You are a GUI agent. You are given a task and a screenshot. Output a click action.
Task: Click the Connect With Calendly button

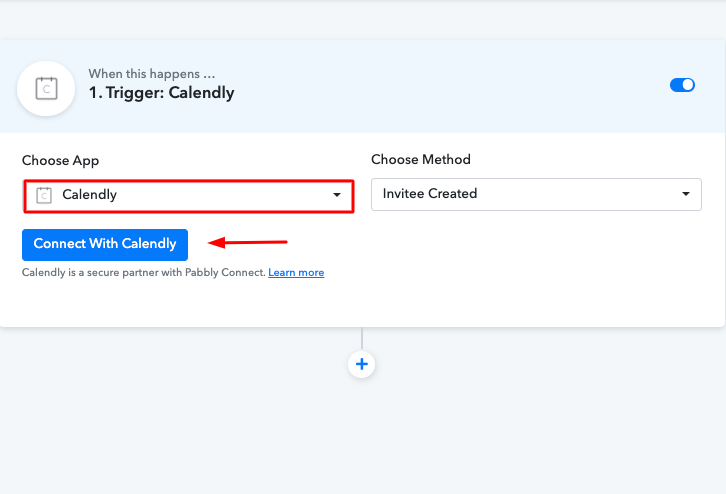105,244
